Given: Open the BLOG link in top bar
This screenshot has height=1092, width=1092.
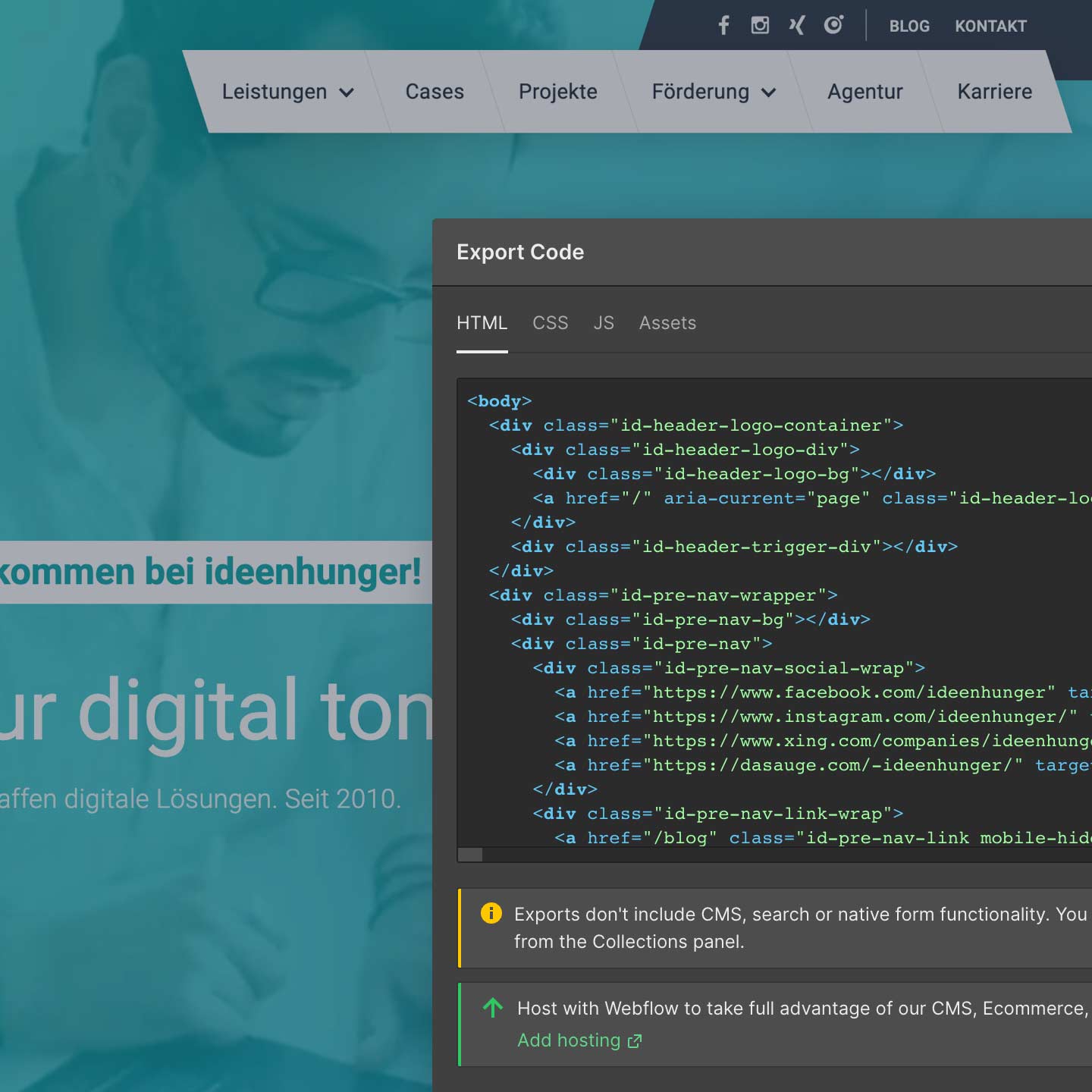Looking at the screenshot, I should (909, 27).
